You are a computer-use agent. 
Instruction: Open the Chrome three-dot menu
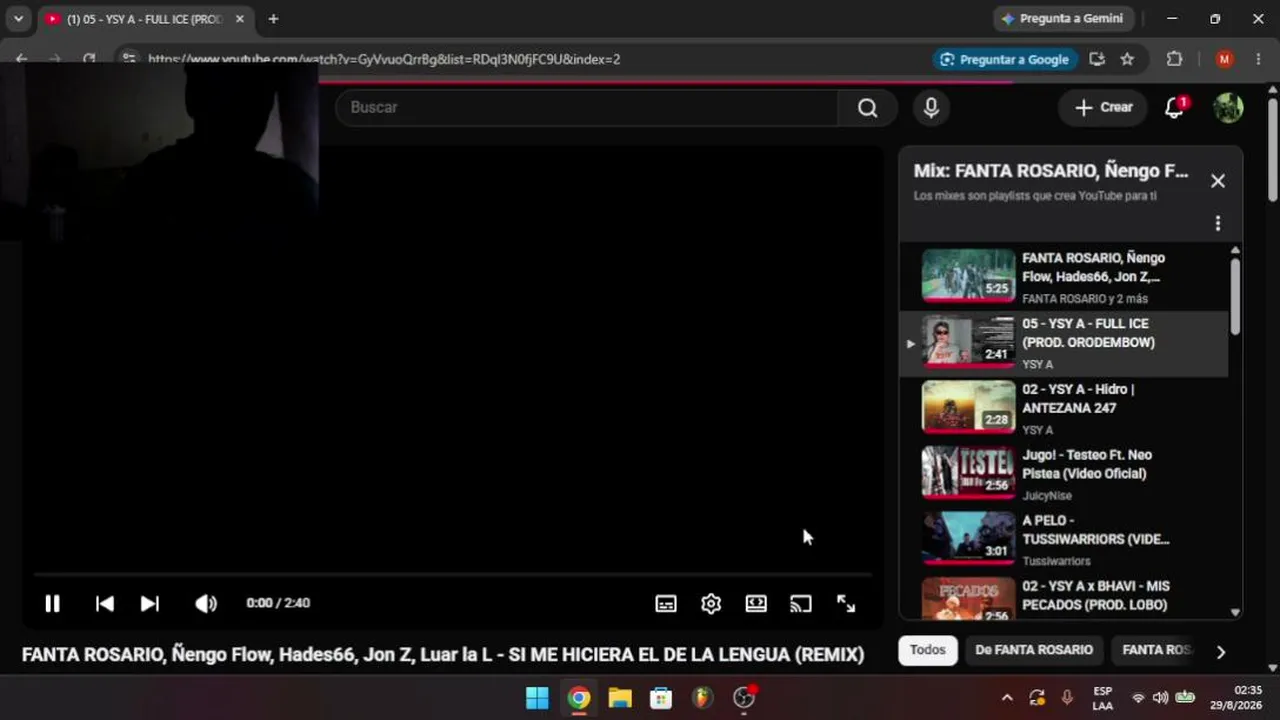(1258, 59)
